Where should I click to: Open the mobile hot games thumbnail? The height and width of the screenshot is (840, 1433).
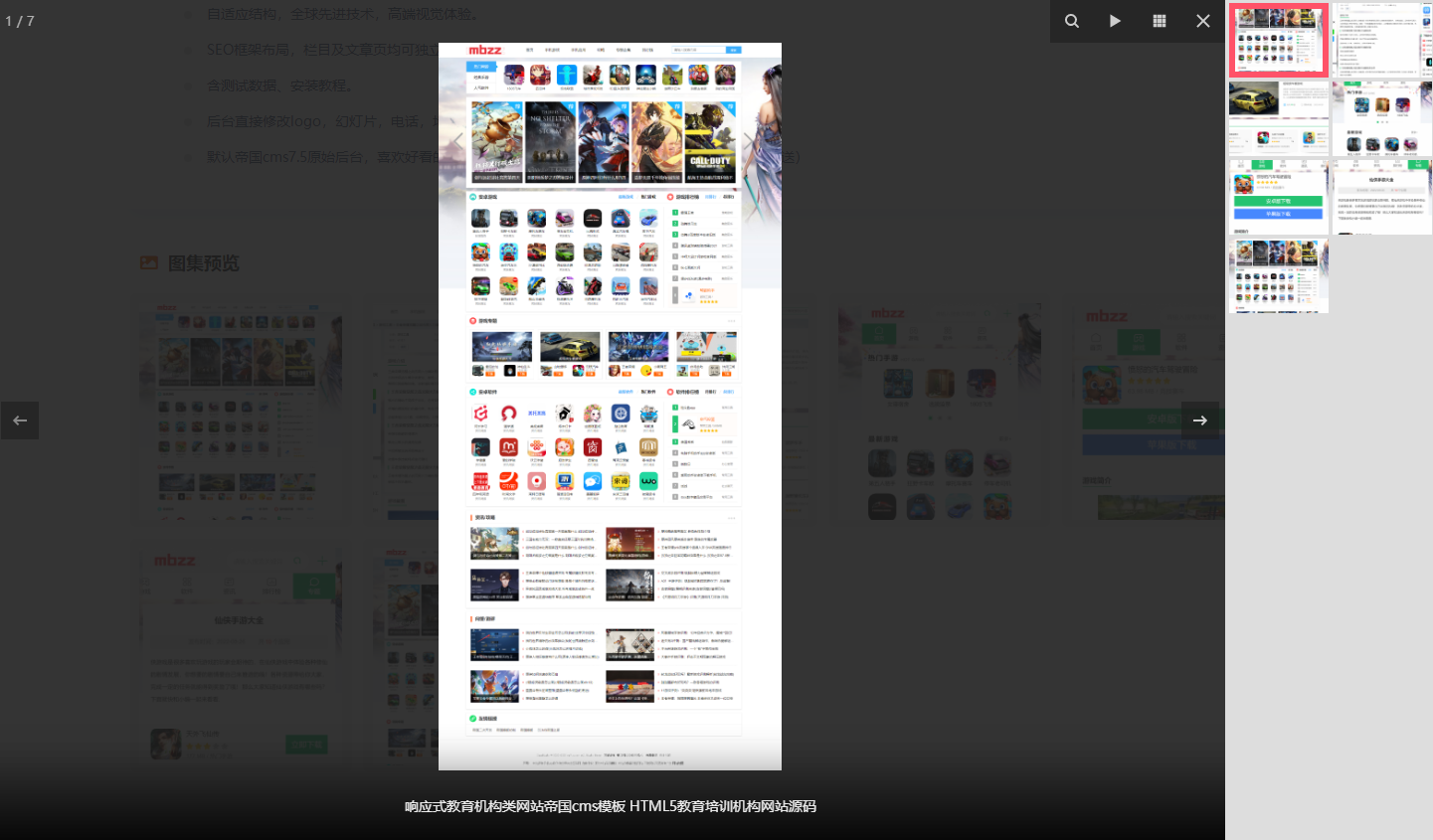pos(1382,118)
